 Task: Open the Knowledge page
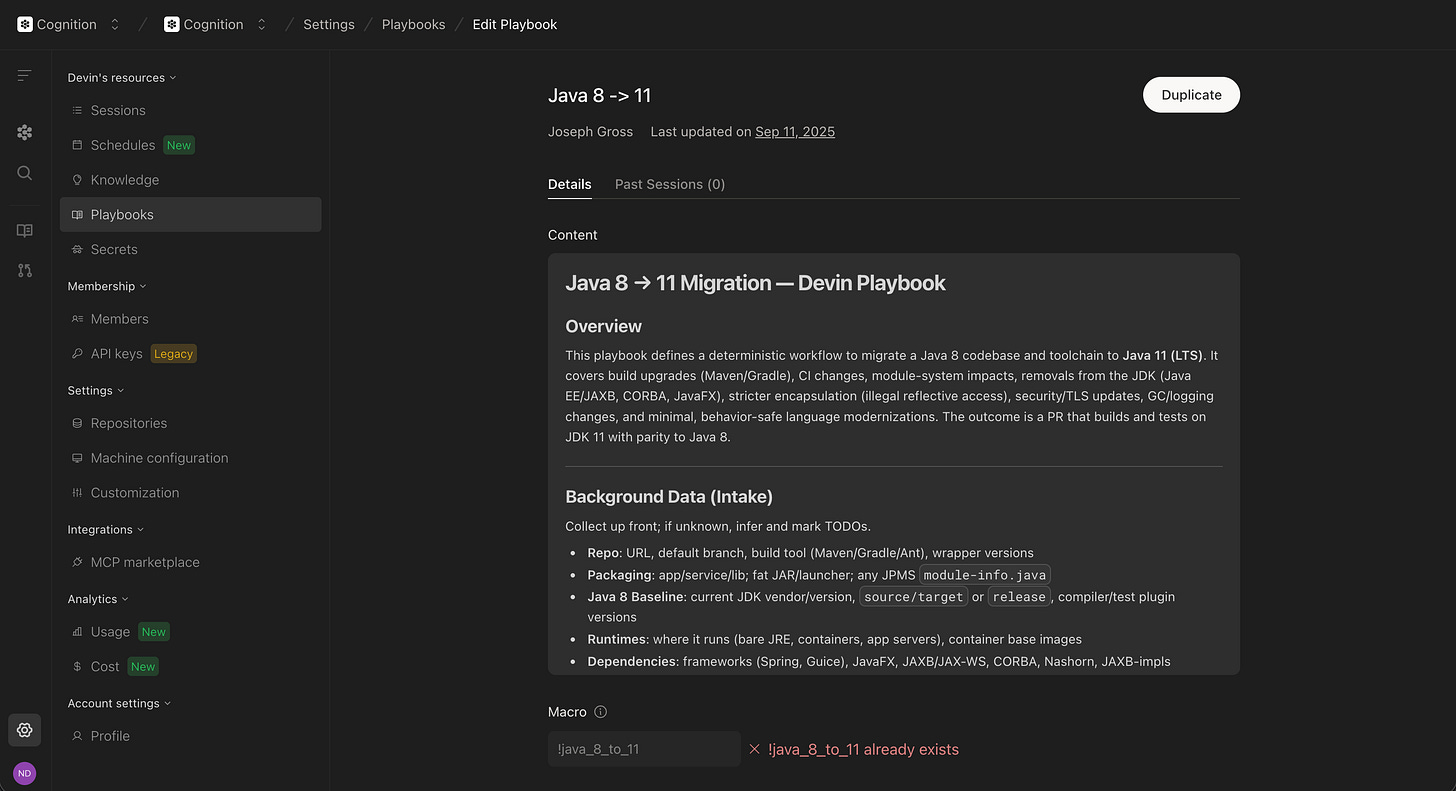click(191, 180)
